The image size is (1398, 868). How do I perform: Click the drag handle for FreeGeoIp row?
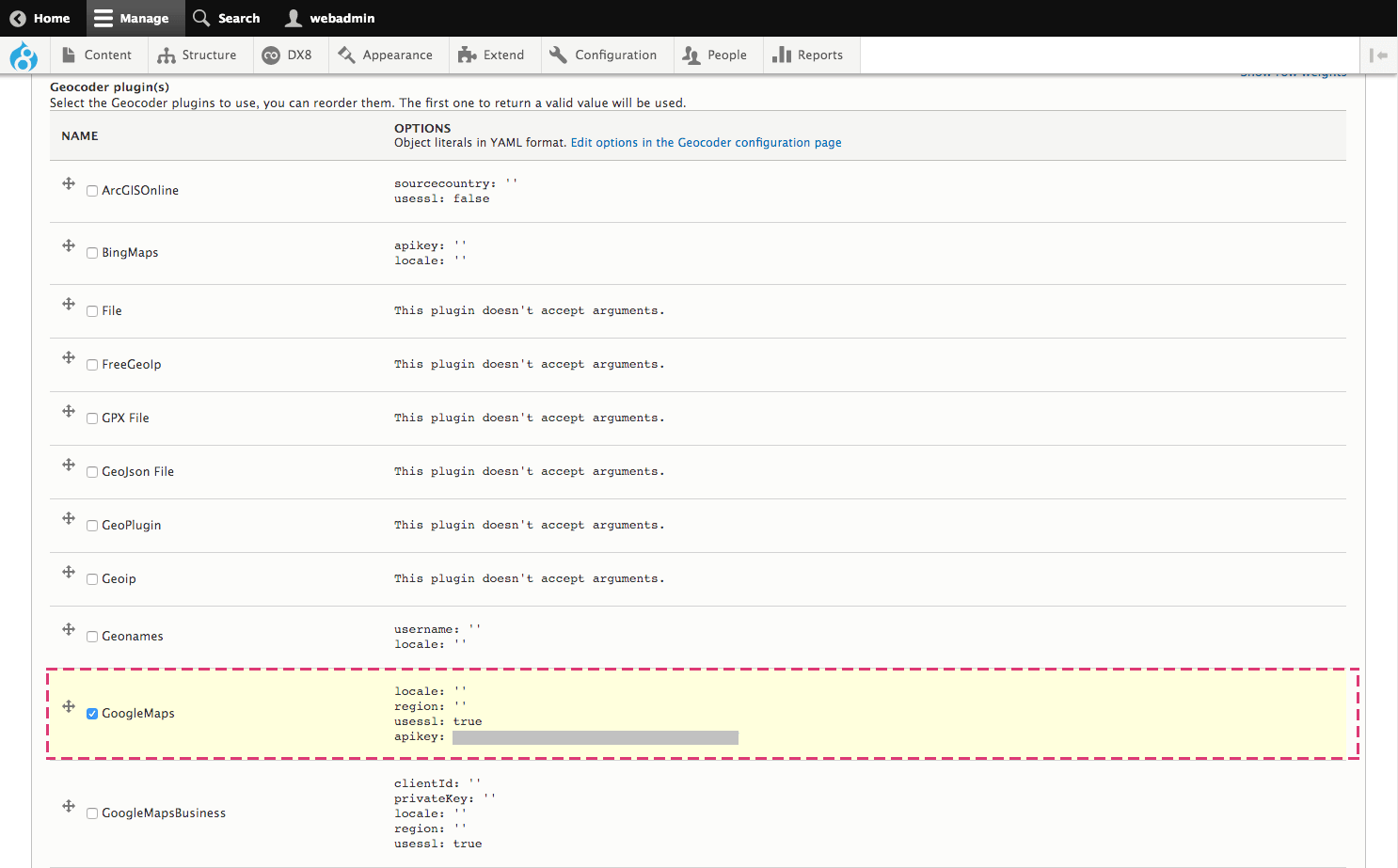[69, 357]
